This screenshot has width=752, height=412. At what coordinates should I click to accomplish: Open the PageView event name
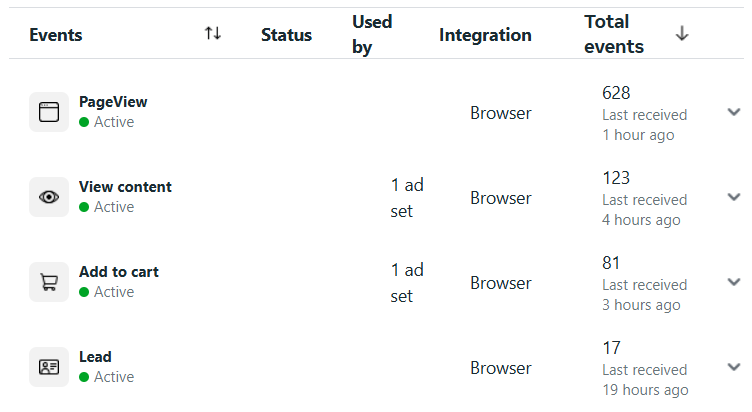tap(113, 102)
